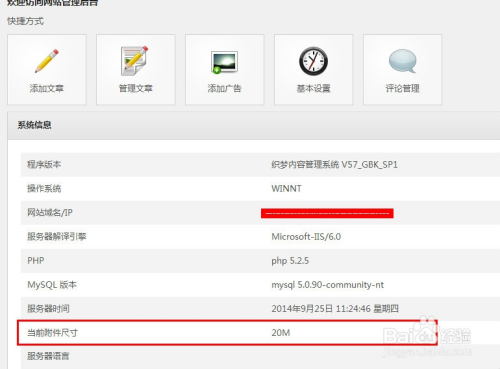
Task: Select the 程序版本 row label
Action: [44, 164]
